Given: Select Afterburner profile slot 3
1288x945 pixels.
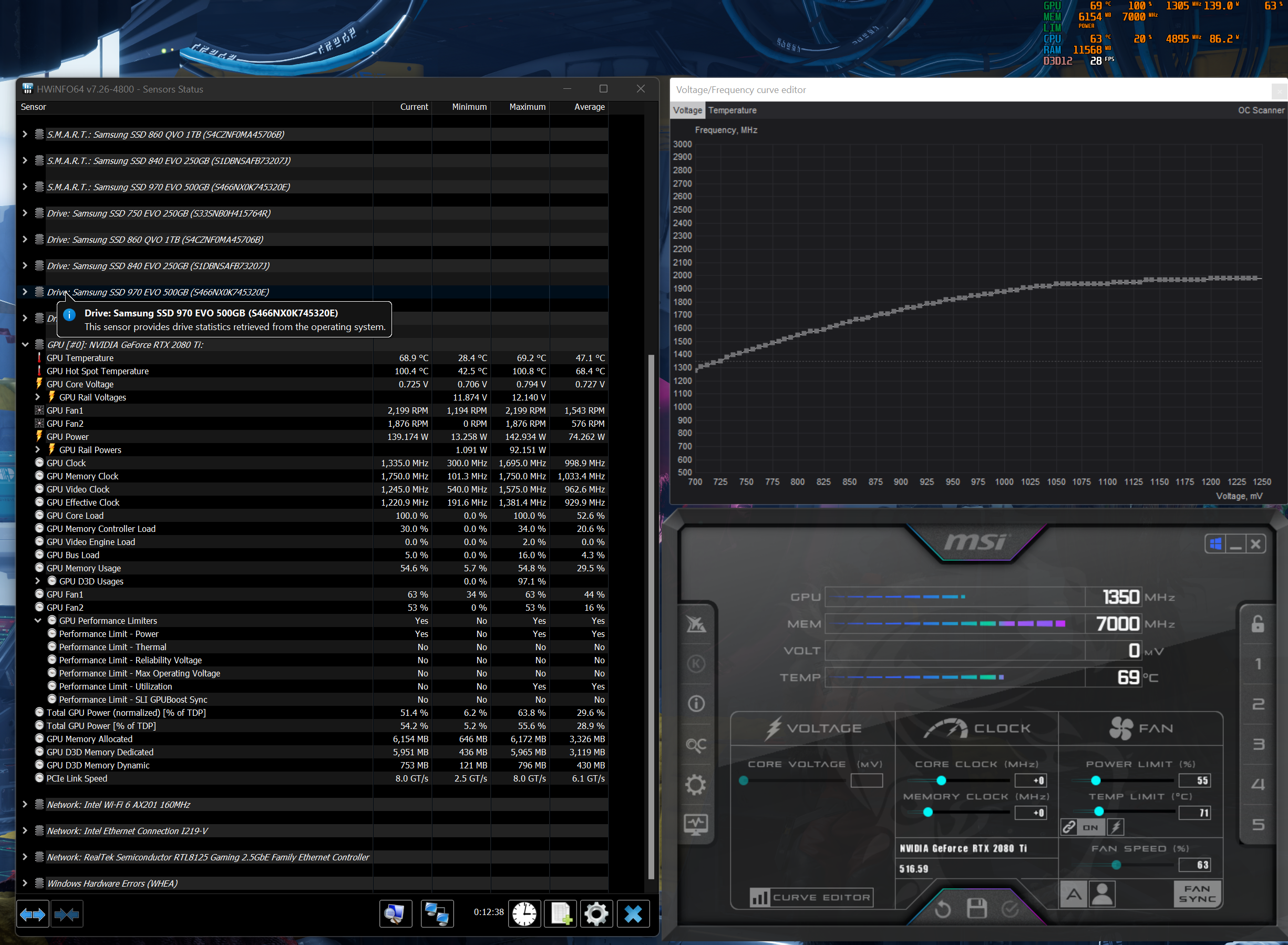Looking at the screenshot, I should pos(1258,744).
